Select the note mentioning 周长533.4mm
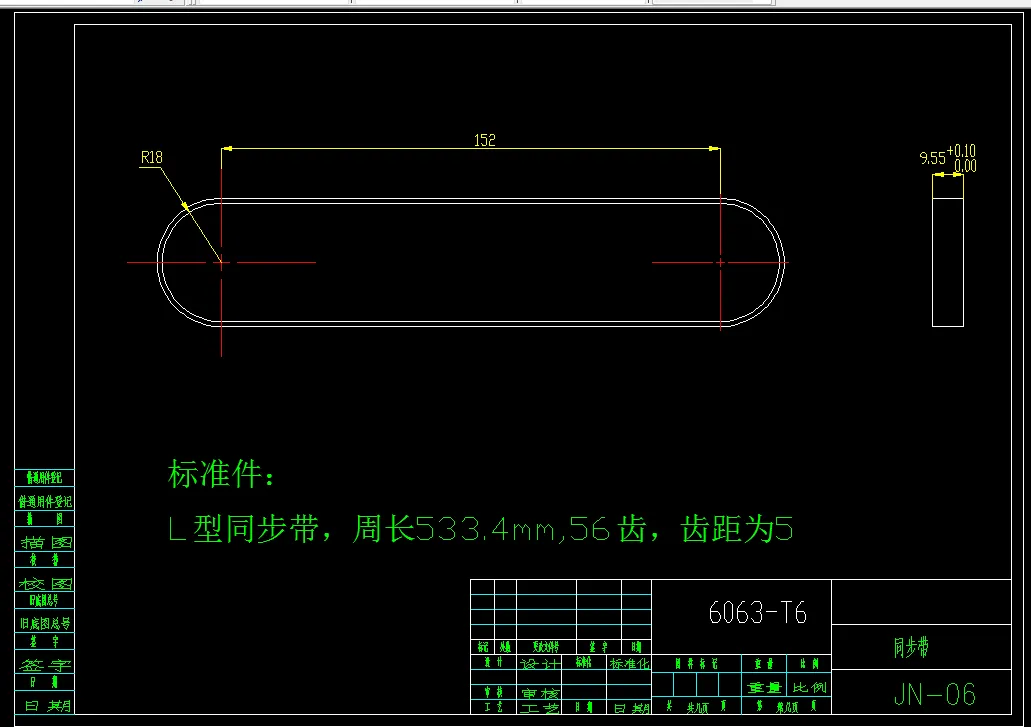The image size is (1031, 727). click(x=481, y=528)
